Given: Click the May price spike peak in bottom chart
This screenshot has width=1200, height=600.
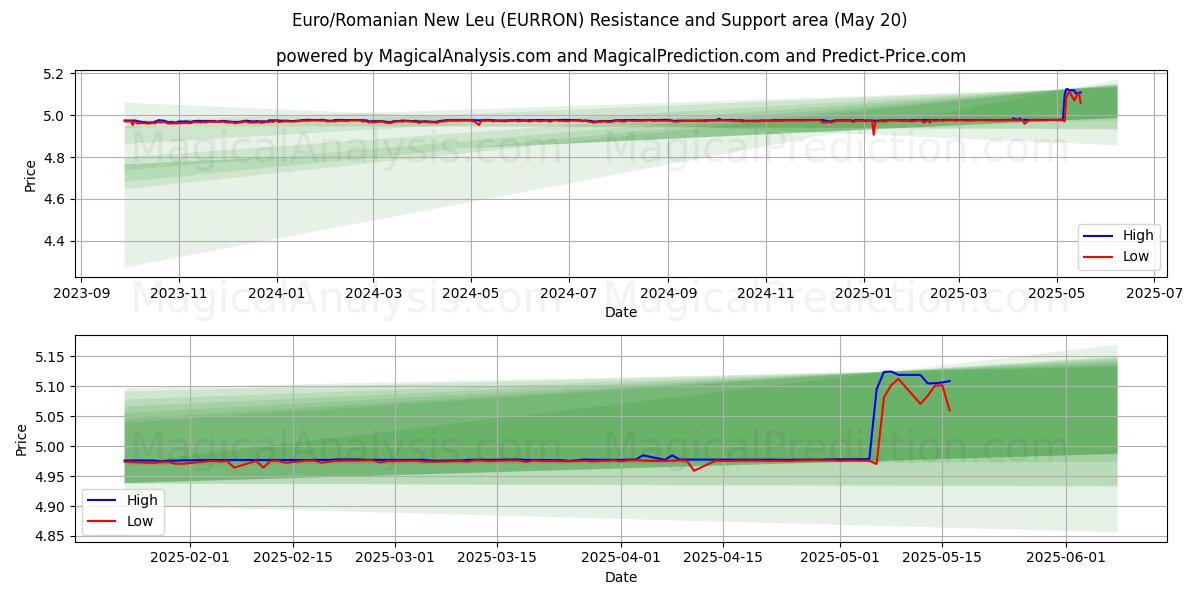Looking at the screenshot, I should tap(888, 372).
